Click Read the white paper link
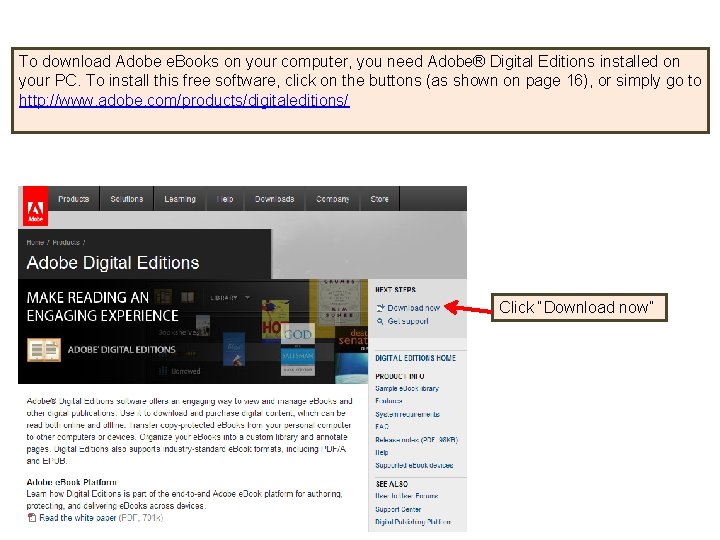Viewport: 720px width, 540px height. point(78,518)
